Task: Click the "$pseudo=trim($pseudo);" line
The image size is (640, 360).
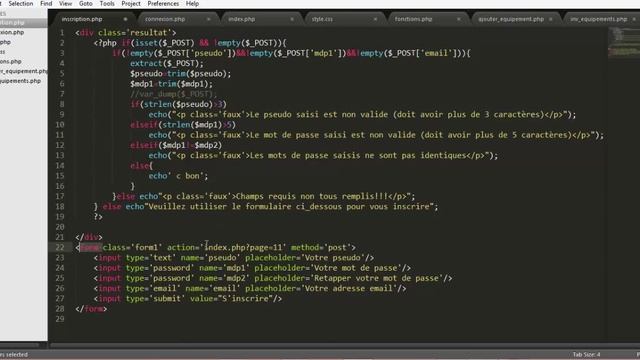Action: [x=180, y=73]
